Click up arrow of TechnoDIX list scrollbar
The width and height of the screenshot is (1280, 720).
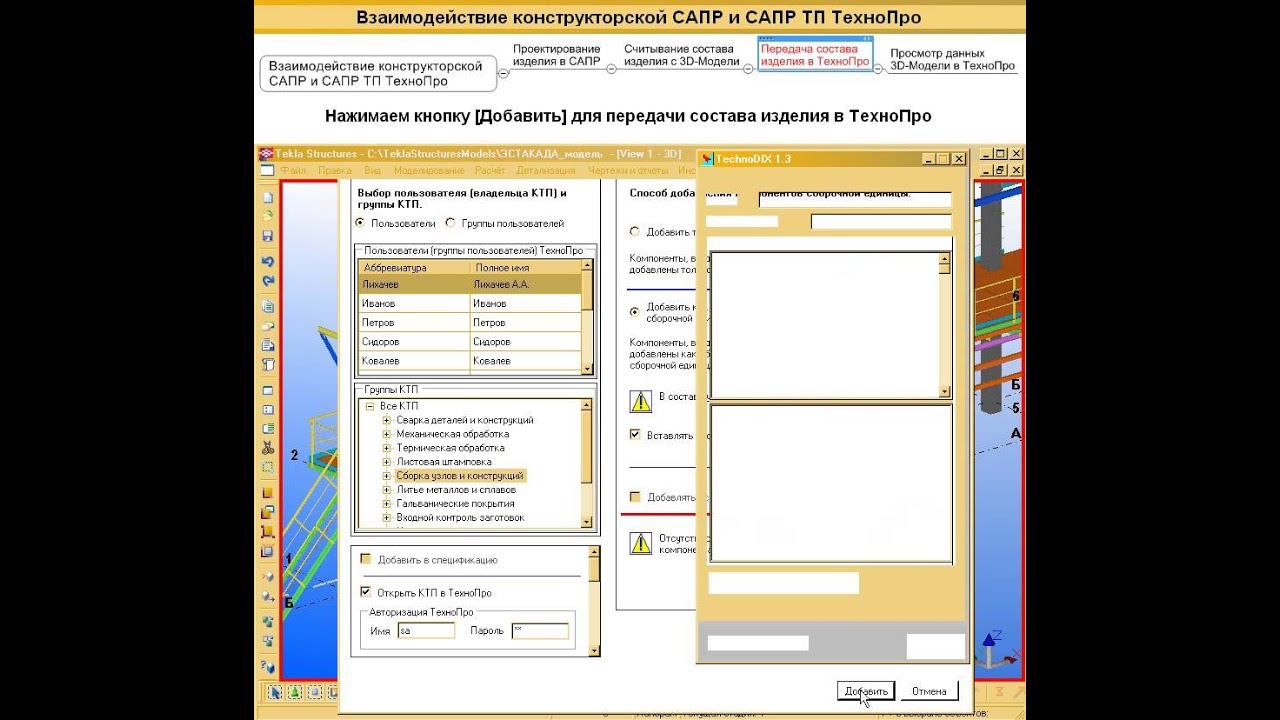(944, 260)
